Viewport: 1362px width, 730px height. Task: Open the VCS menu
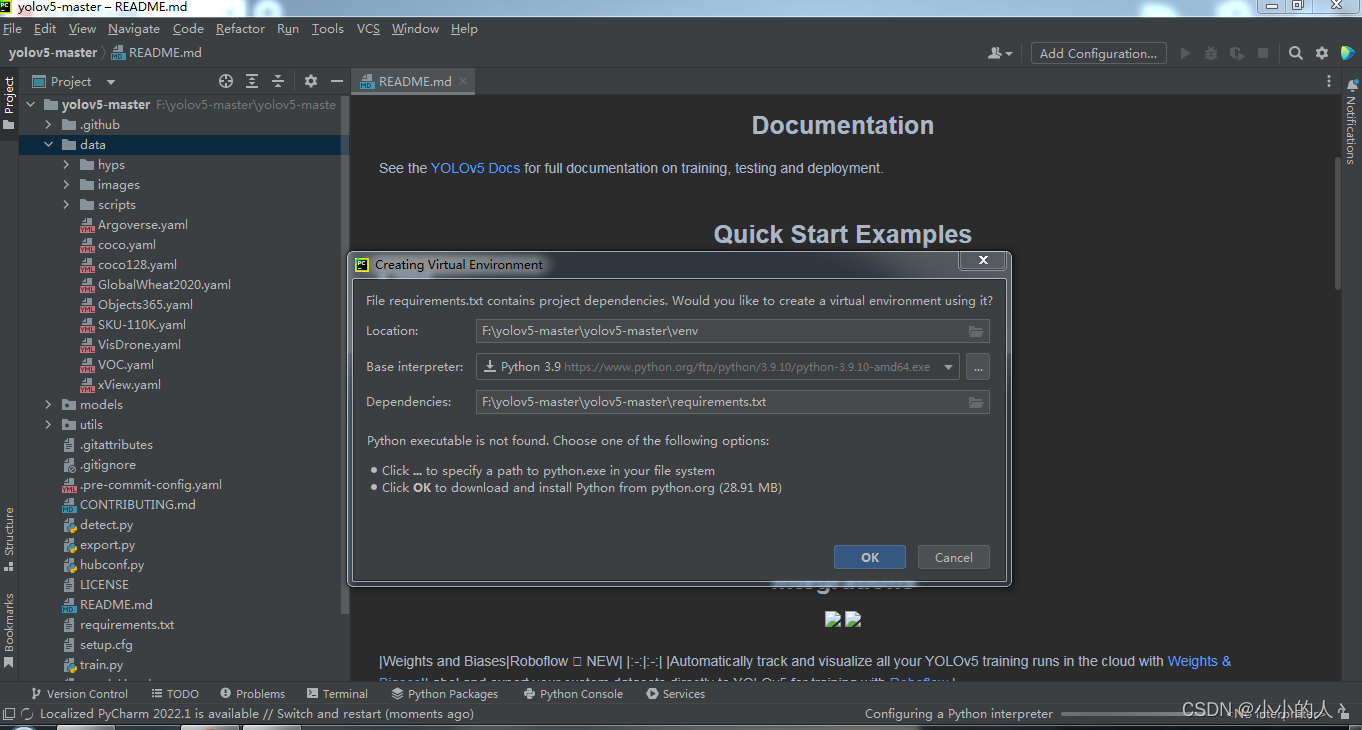[368, 29]
